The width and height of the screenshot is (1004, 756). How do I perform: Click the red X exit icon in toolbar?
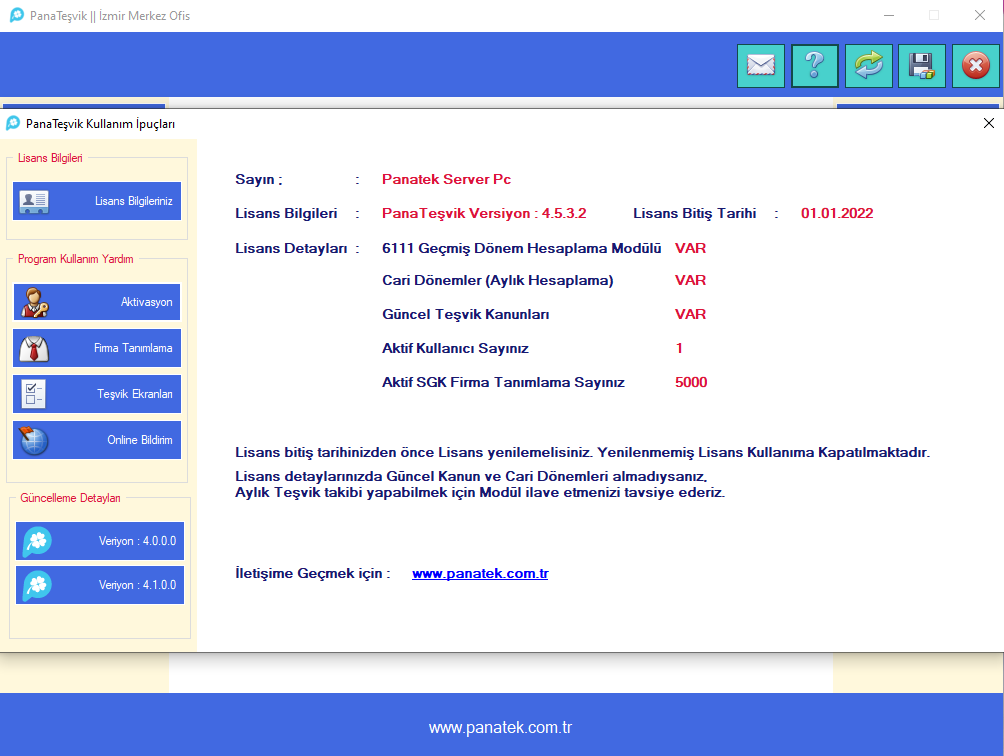point(976,65)
